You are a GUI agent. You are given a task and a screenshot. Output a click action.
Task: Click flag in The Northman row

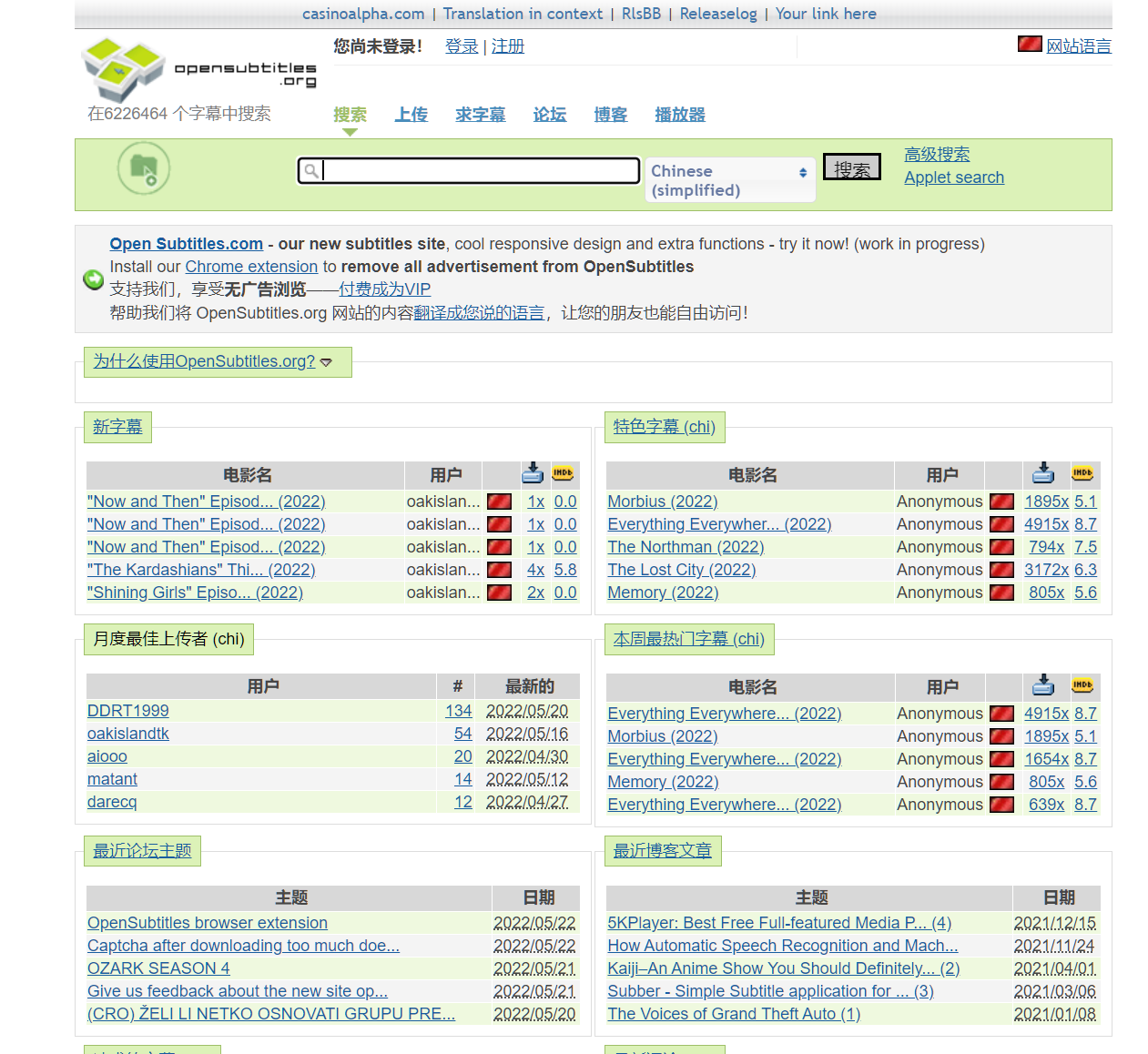click(1001, 547)
